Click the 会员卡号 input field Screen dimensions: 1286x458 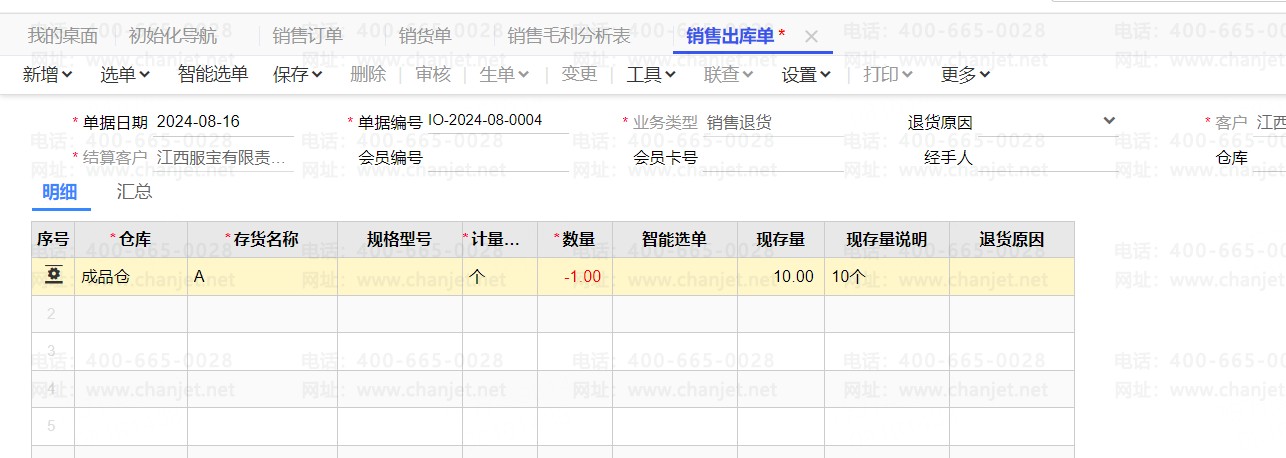tap(772, 157)
